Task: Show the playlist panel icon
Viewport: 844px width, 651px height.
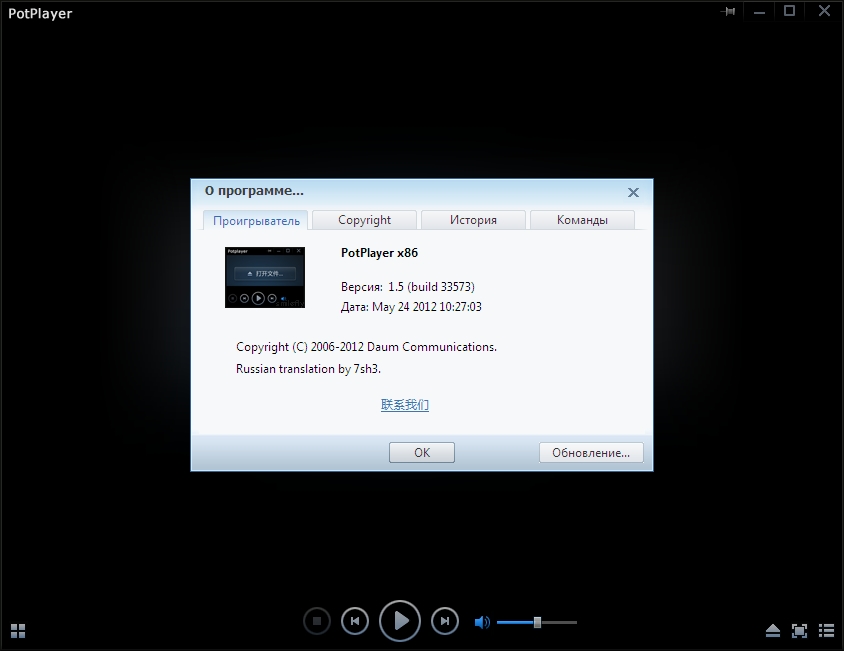Action: coord(826,631)
